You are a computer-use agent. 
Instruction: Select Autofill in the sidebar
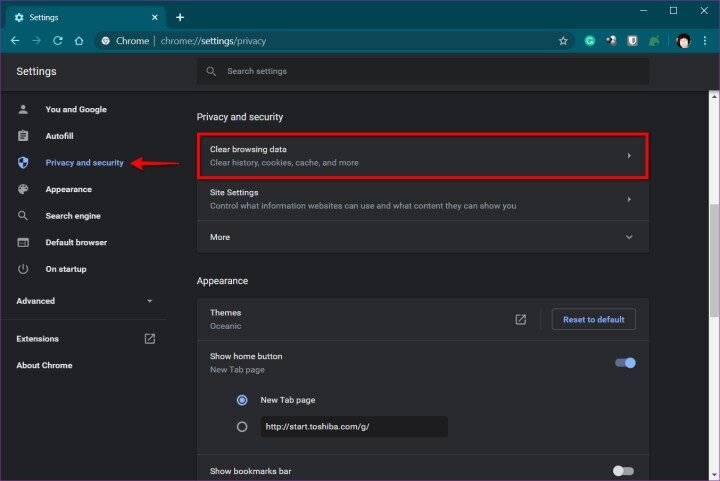coord(59,136)
